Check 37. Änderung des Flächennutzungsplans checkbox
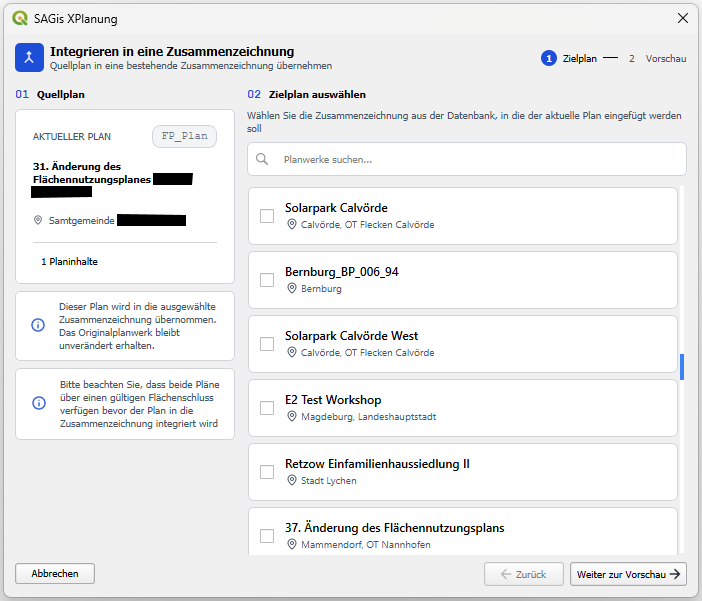The image size is (702, 601). tap(267, 536)
